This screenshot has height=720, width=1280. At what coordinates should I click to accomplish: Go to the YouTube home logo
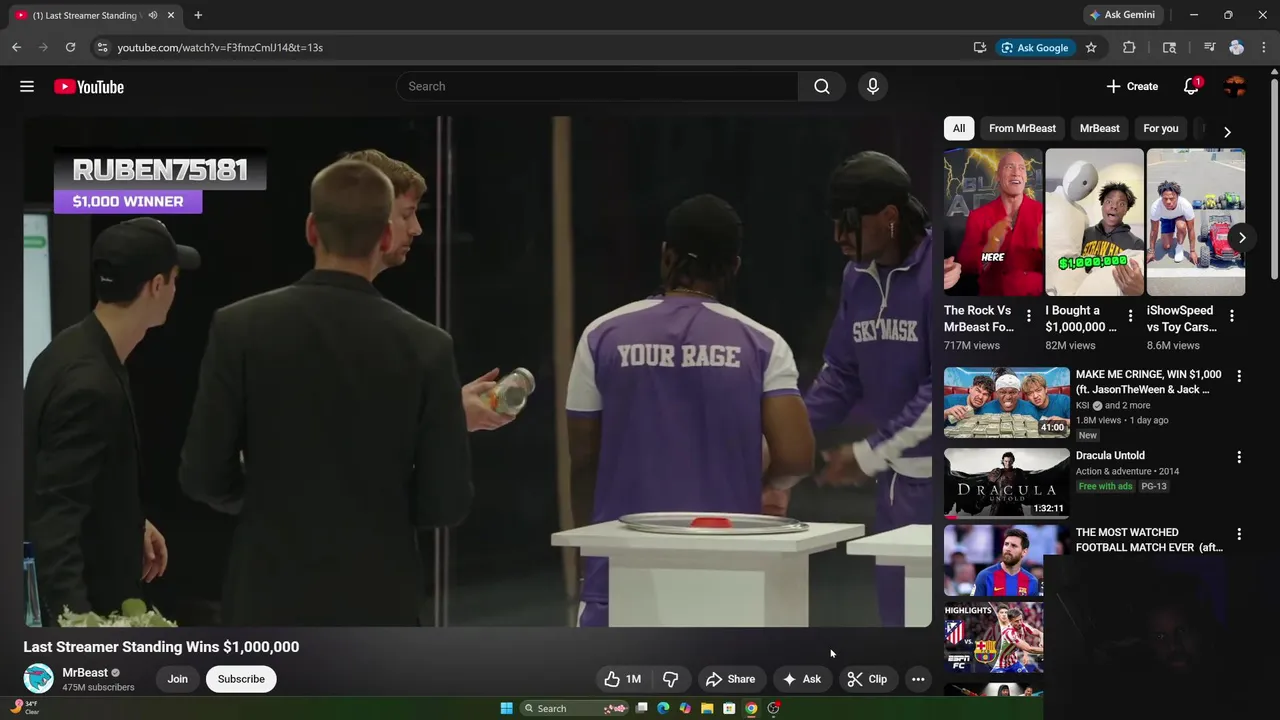89,87
